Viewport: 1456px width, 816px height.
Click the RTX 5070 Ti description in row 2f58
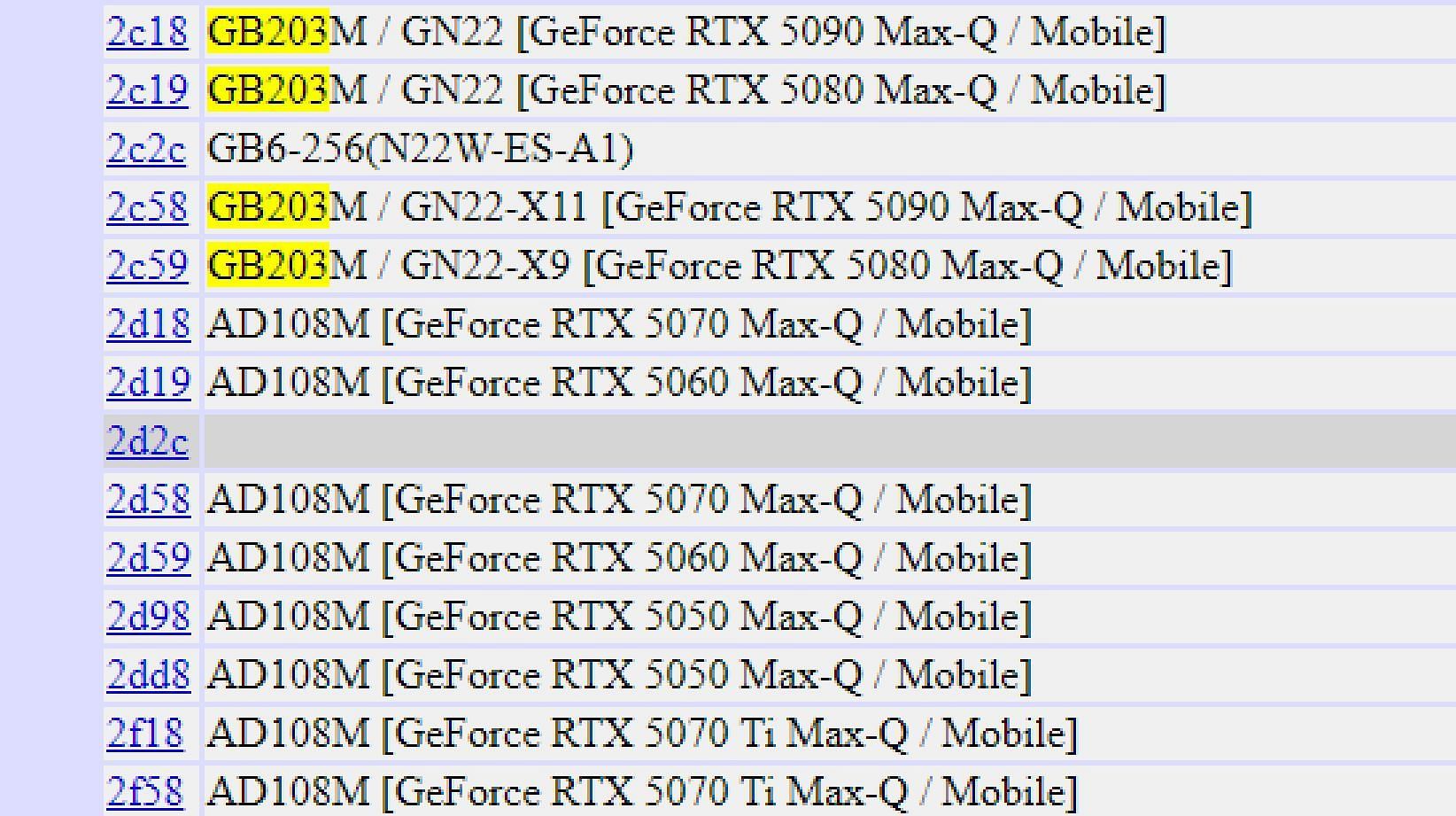pyautogui.click(x=642, y=793)
